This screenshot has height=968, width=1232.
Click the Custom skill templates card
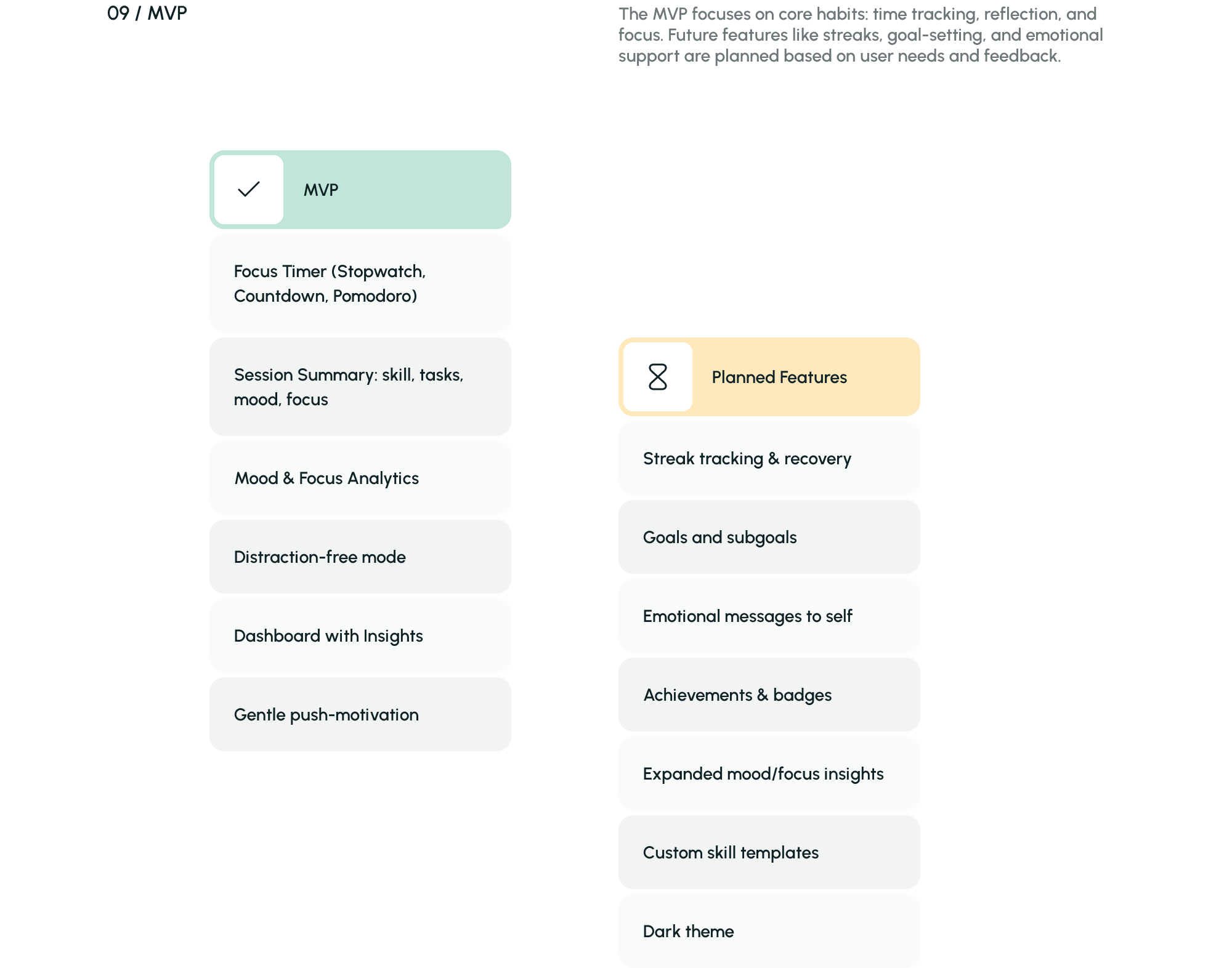tap(769, 852)
